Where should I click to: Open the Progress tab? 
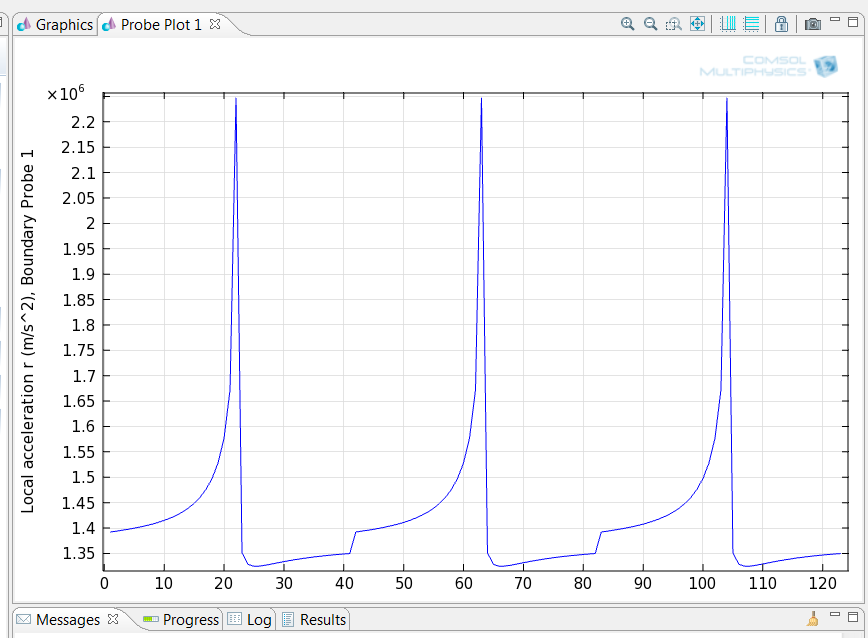(180, 620)
